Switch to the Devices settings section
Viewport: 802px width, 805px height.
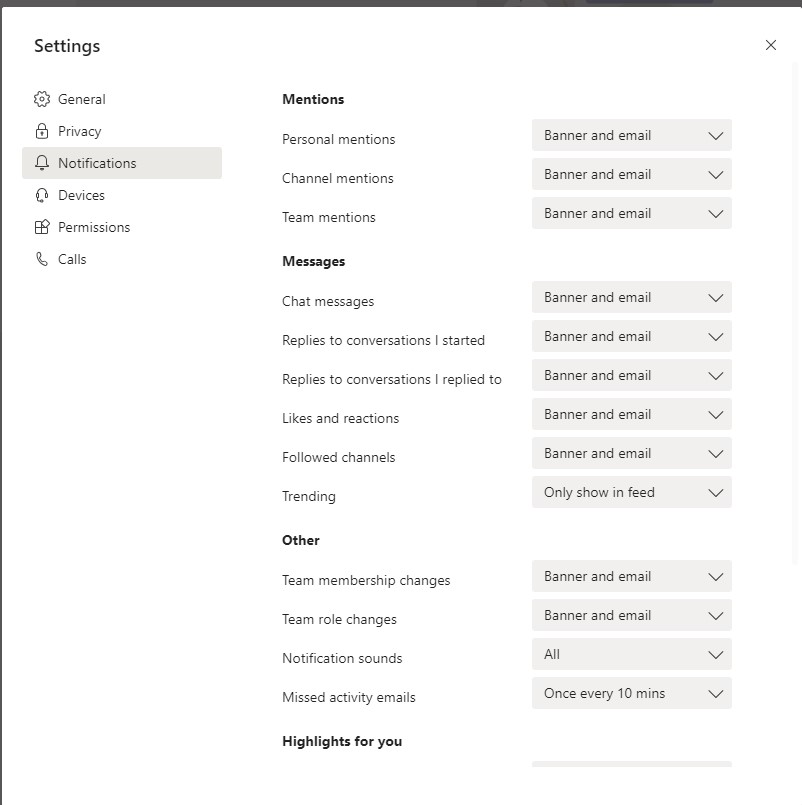(x=81, y=195)
